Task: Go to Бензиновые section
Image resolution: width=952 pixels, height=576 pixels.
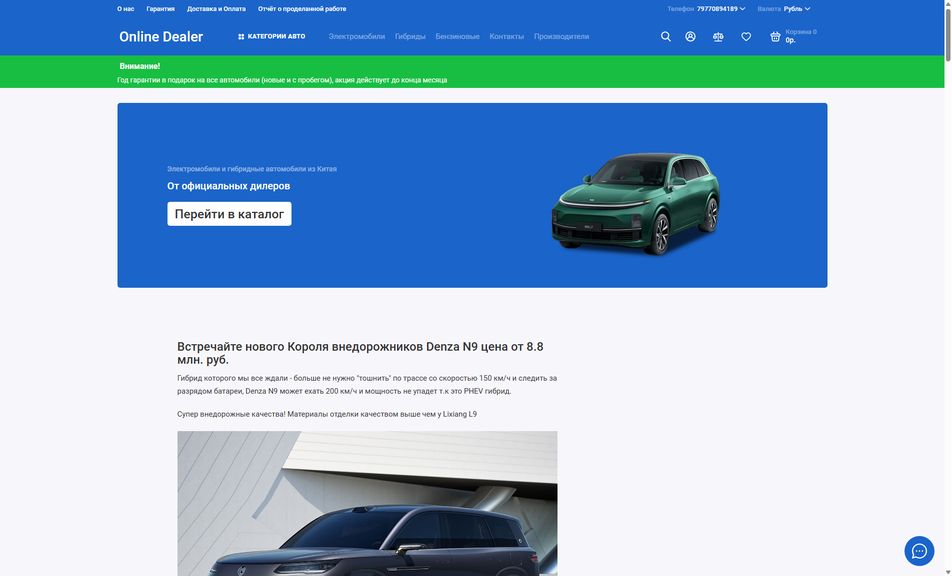Action: point(457,36)
